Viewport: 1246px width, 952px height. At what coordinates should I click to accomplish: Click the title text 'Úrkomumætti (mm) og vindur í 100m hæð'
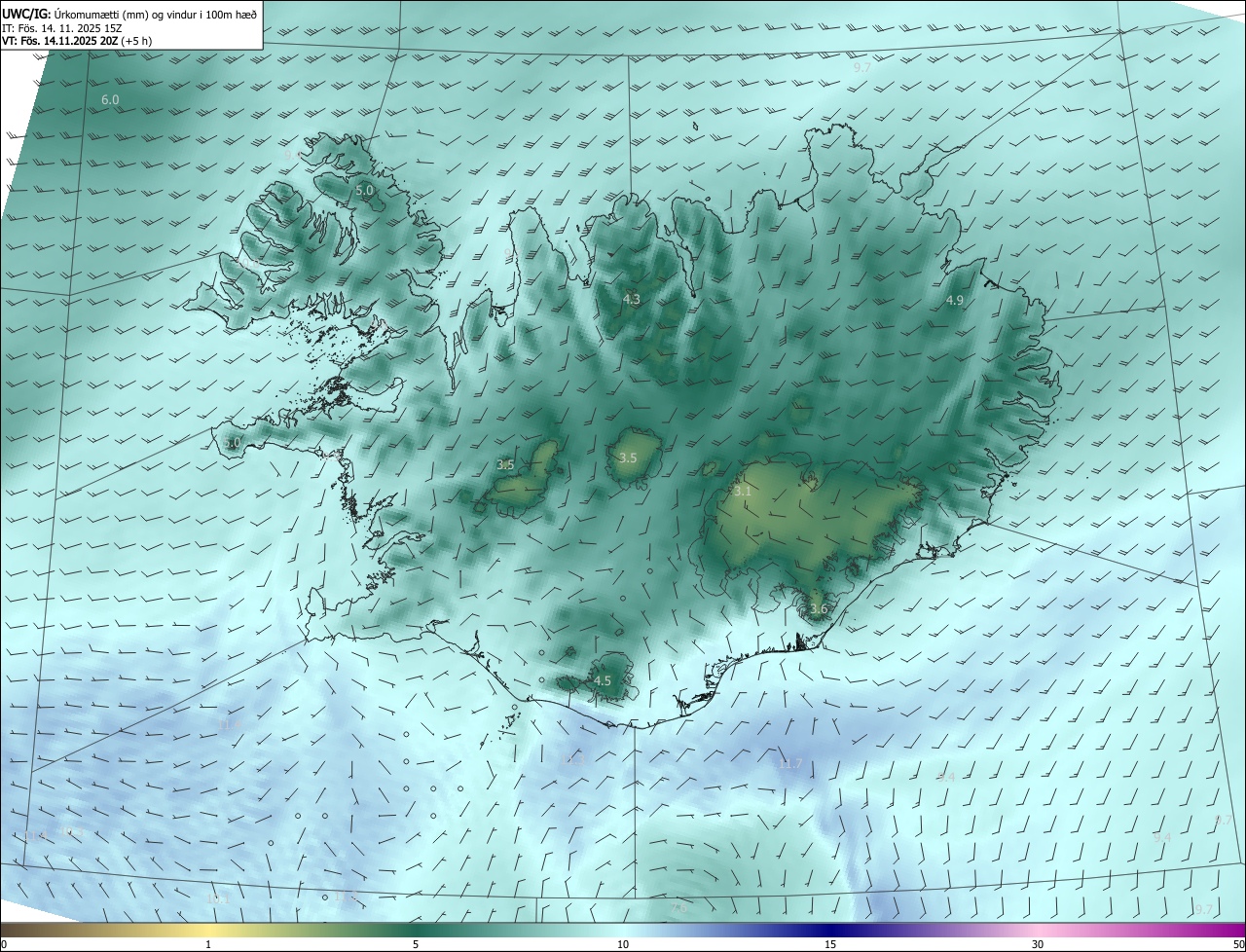coord(156,14)
